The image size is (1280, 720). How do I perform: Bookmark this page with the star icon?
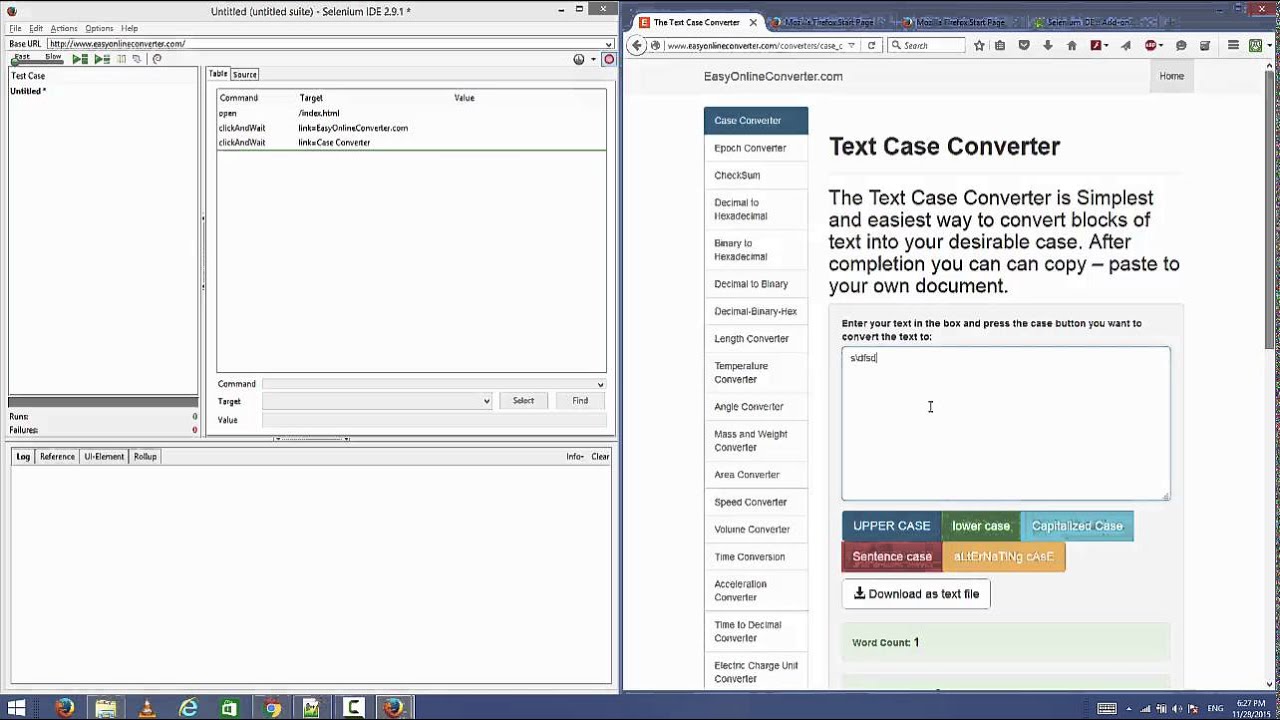click(979, 45)
